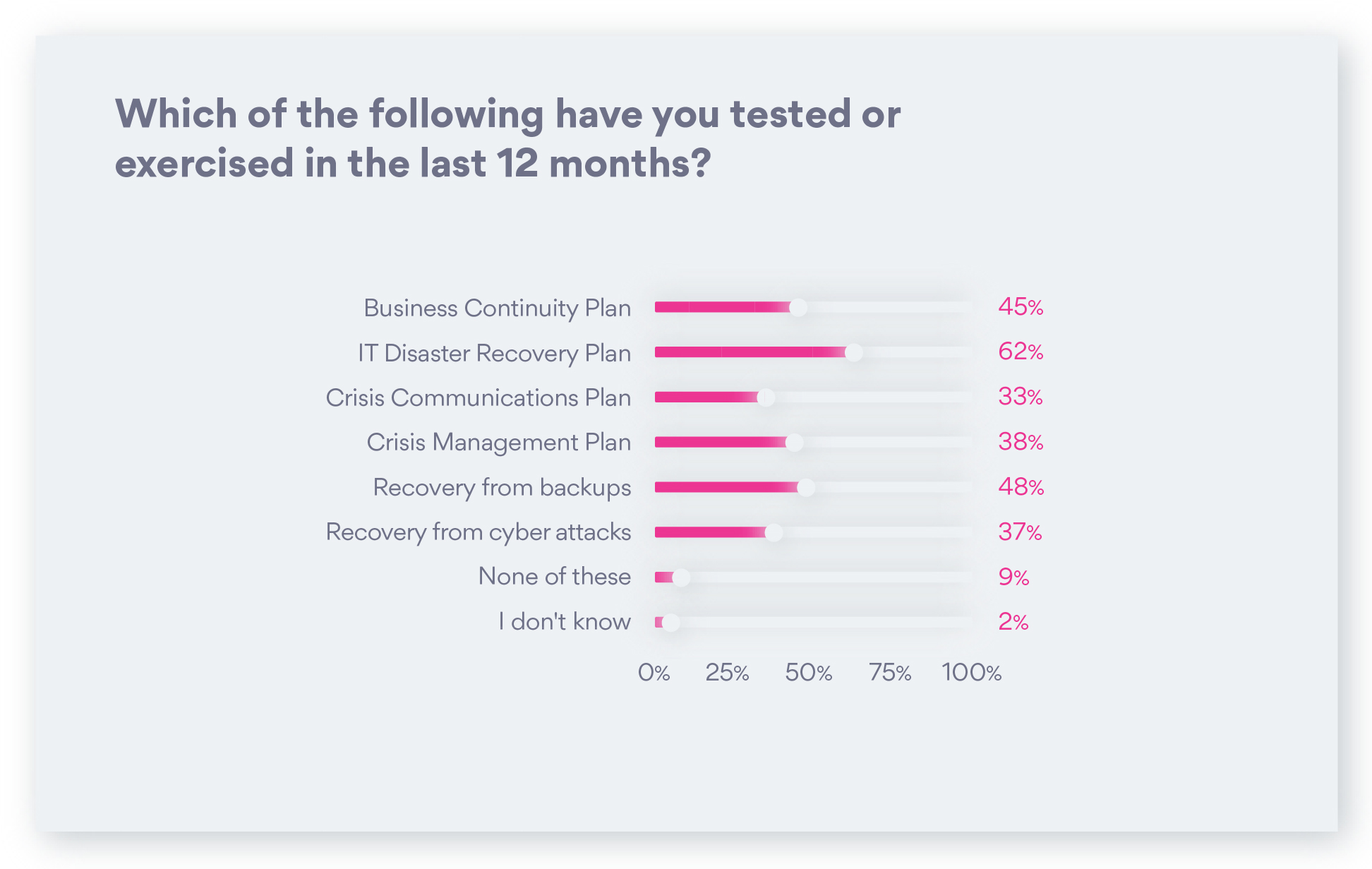Click the I don't know slider knob

[x=670, y=622]
